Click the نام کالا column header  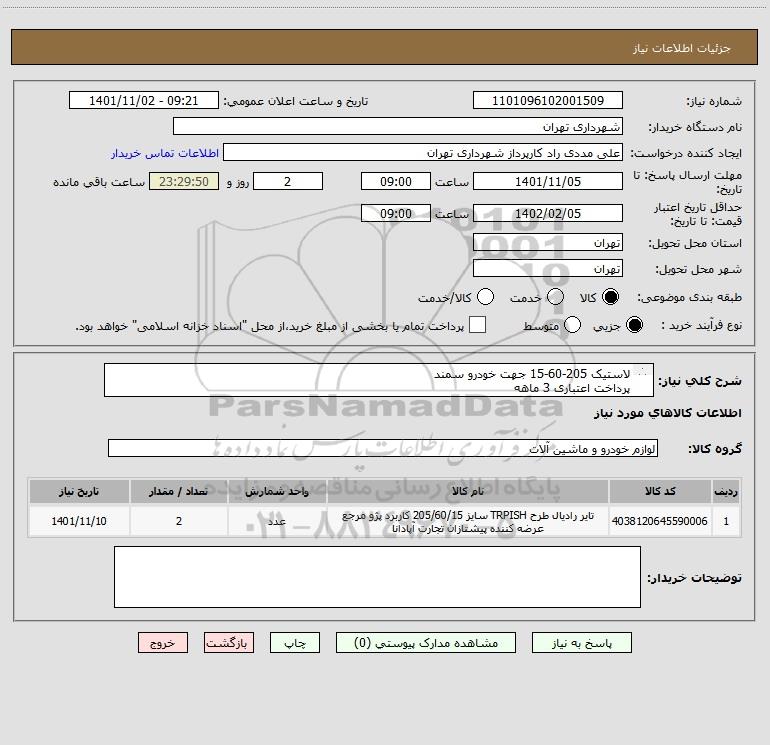pyautogui.click(x=468, y=491)
